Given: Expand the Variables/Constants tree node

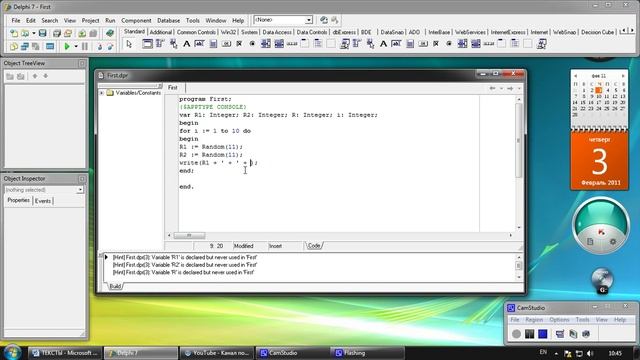Looking at the screenshot, I should click(102, 93).
